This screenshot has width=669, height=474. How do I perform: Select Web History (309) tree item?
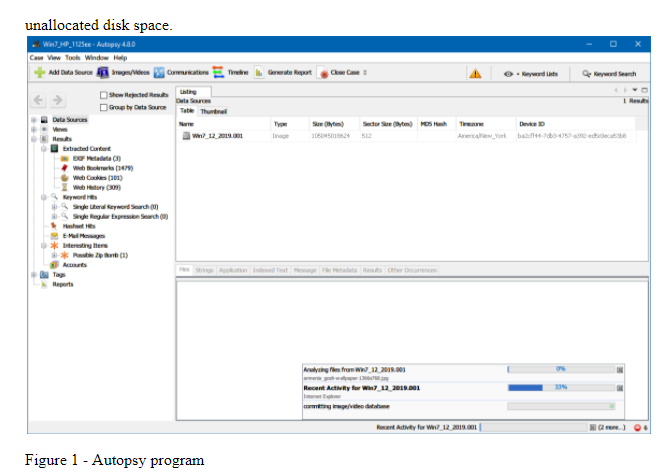point(96,188)
